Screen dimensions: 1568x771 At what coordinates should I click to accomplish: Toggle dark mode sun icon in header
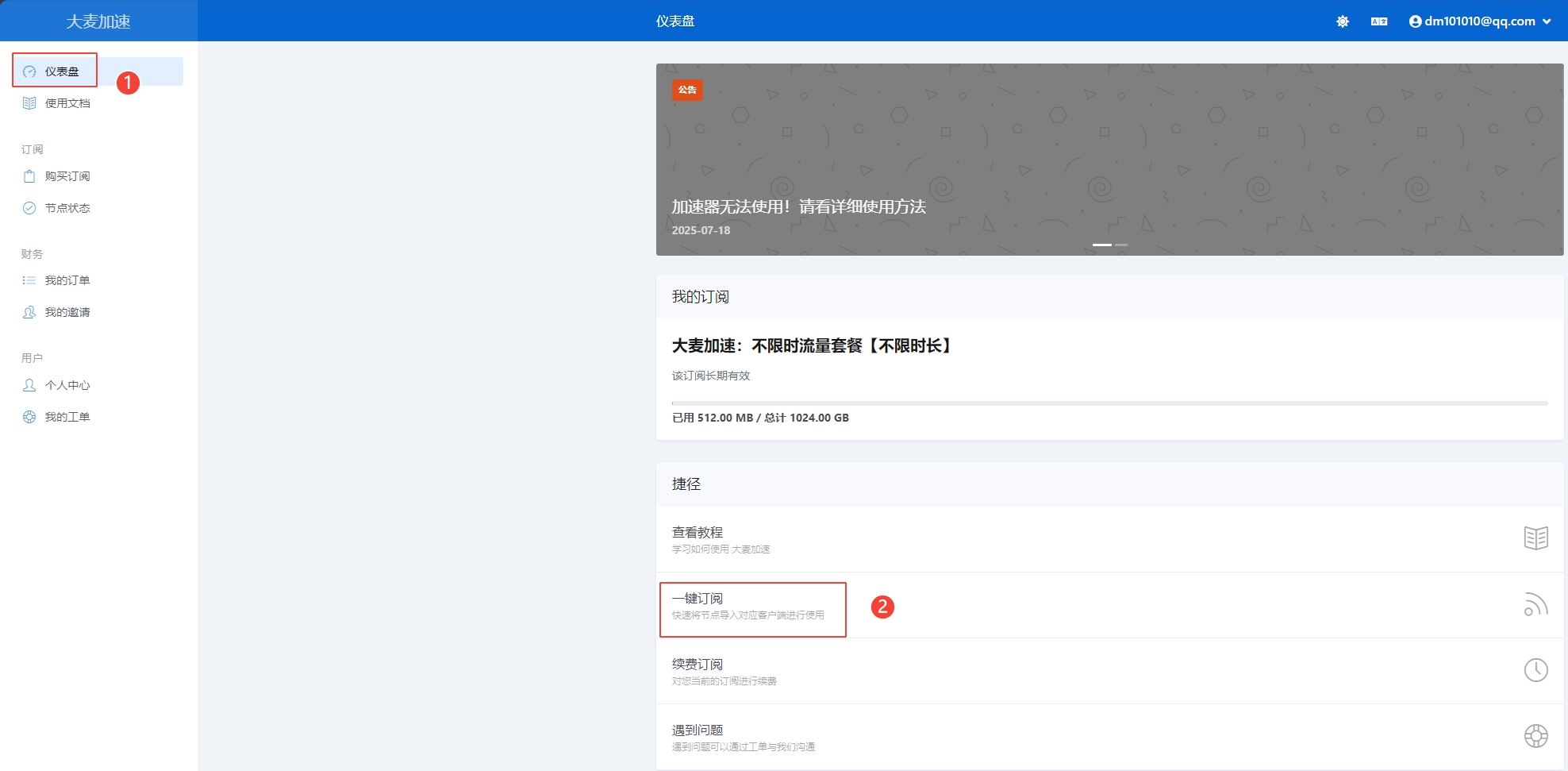[1343, 21]
